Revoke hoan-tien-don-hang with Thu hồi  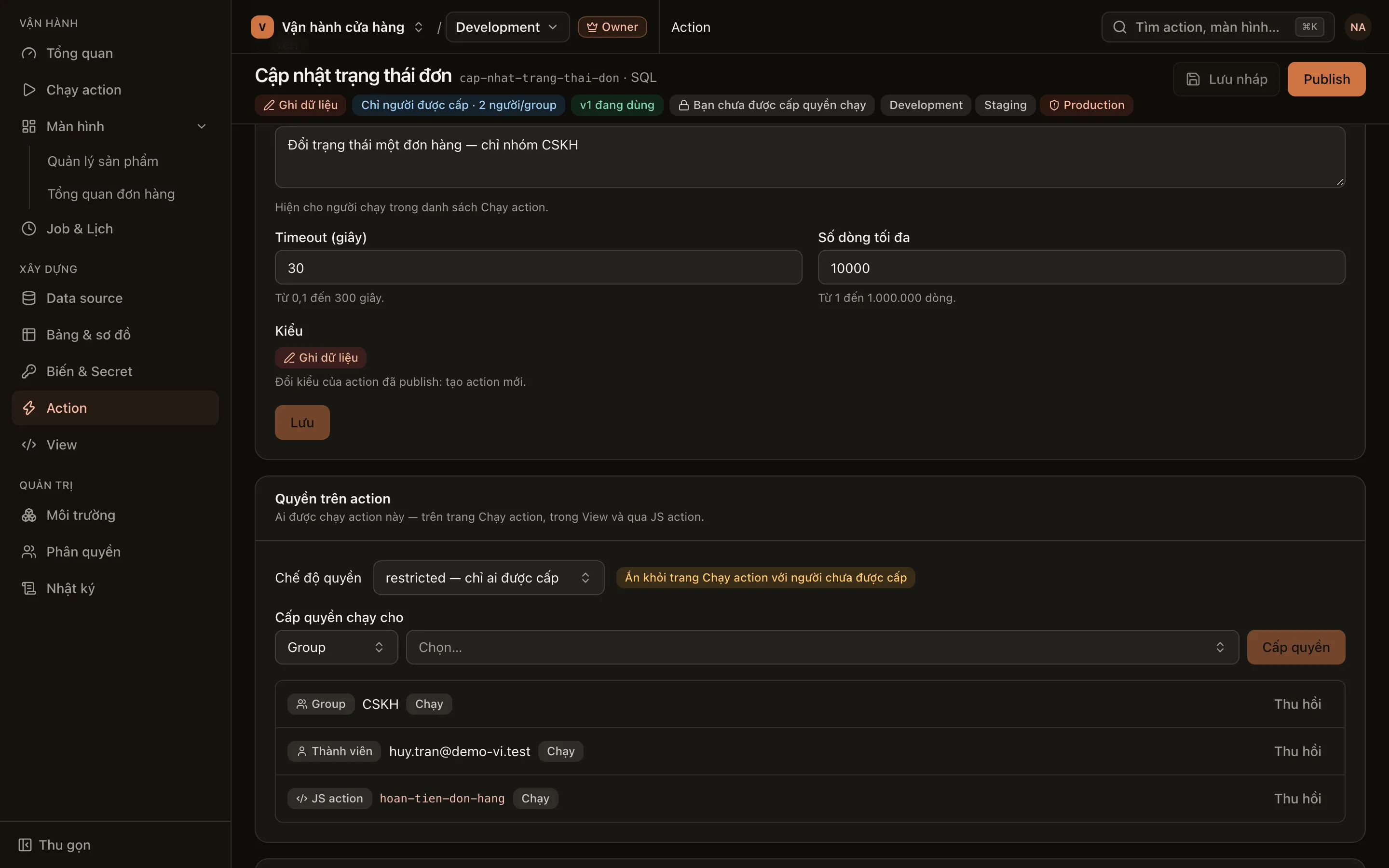pyautogui.click(x=1297, y=799)
